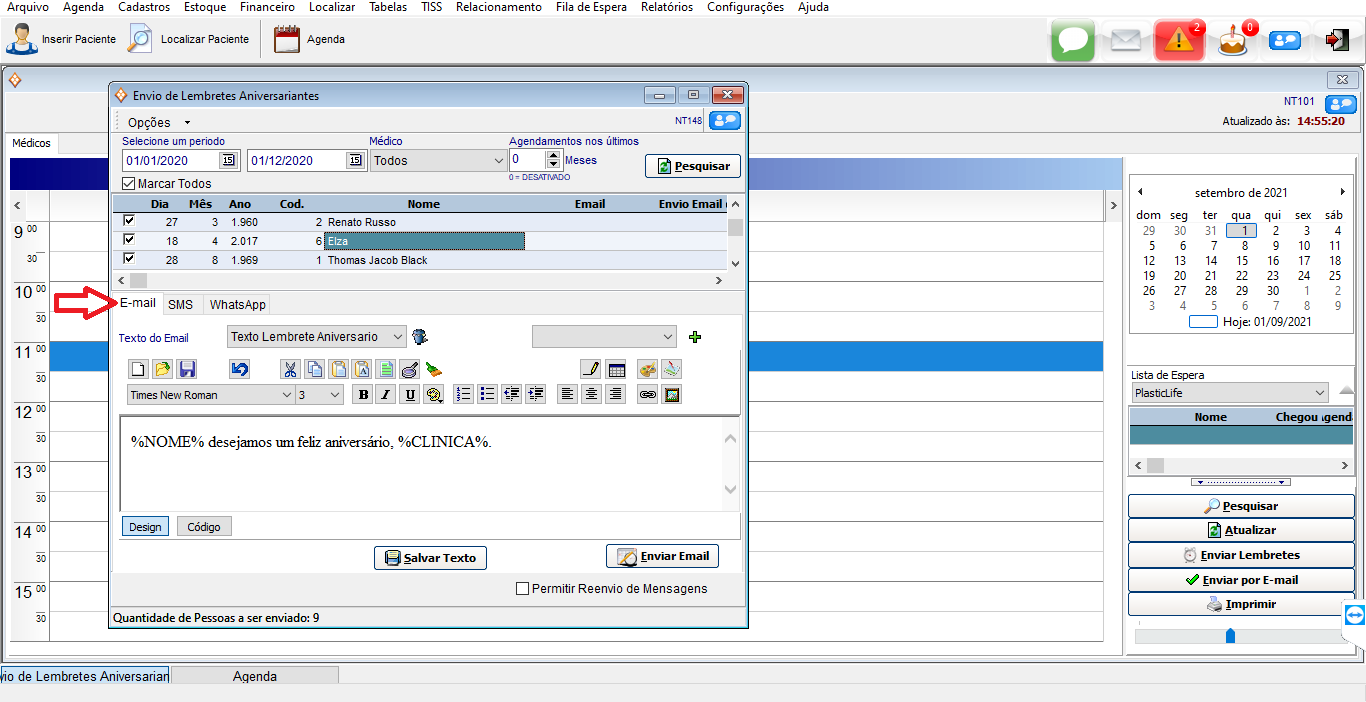Enable Permitir Reenvio de Mensagens checkbox
The height and width of the screenshot is (702, 1366).
pyautogui.click(x=522, y=589)
